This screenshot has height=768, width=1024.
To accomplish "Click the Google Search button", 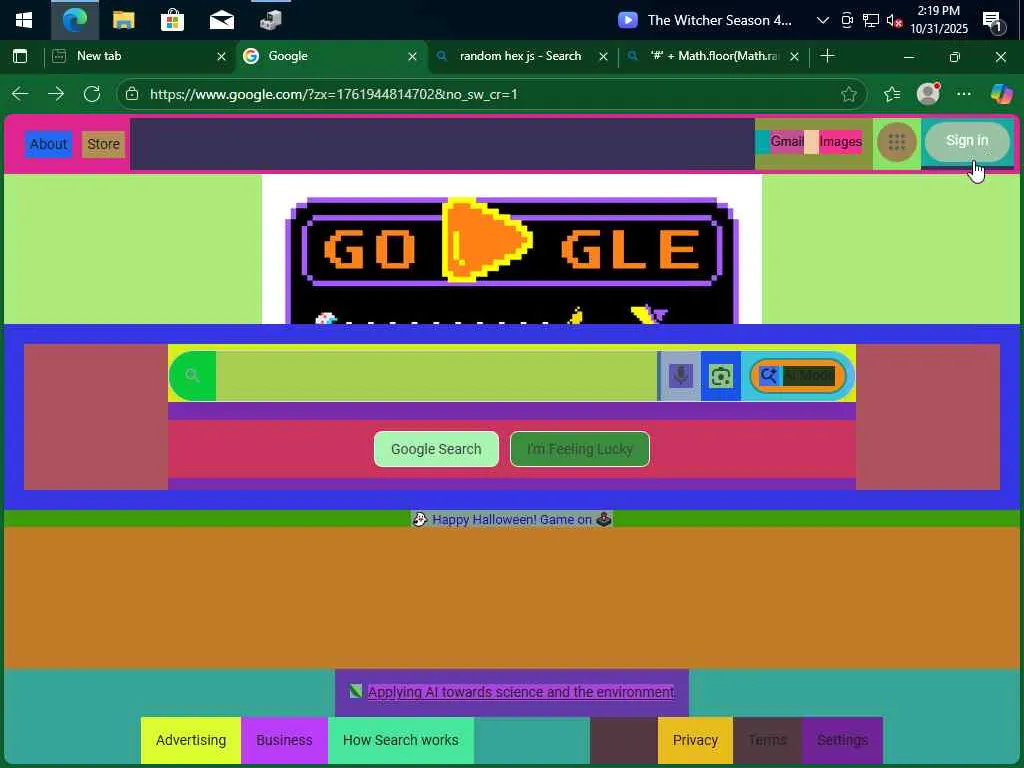I will (436, 449).
